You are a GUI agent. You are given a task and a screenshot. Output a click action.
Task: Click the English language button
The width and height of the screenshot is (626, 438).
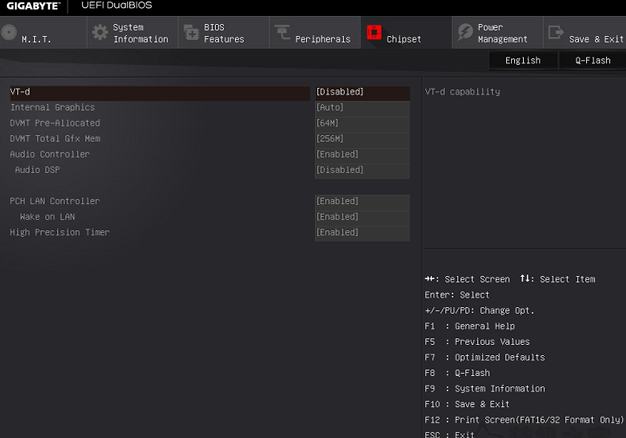[523, 61]
